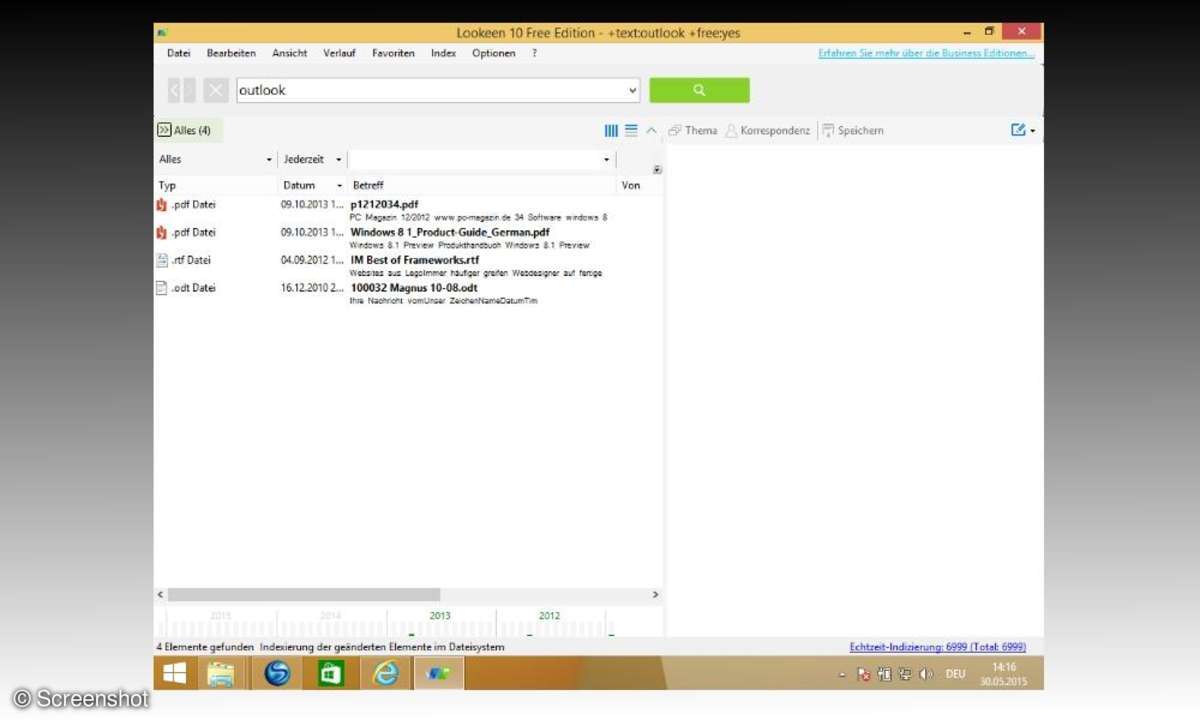Click the Thema conversation icon
Viewport: 1200px width, 720px height.
pyautogui.click(x=675, y=130)
